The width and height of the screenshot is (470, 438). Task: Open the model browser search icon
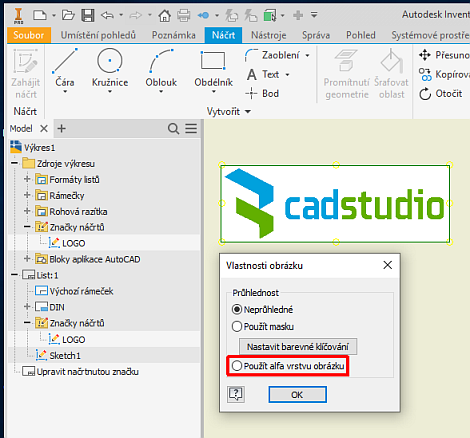pyautogui.click(x=173, y=129)
